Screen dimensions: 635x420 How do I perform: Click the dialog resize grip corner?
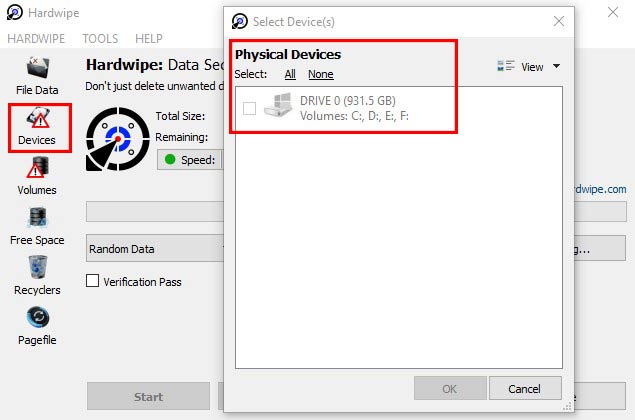point(568,407)
